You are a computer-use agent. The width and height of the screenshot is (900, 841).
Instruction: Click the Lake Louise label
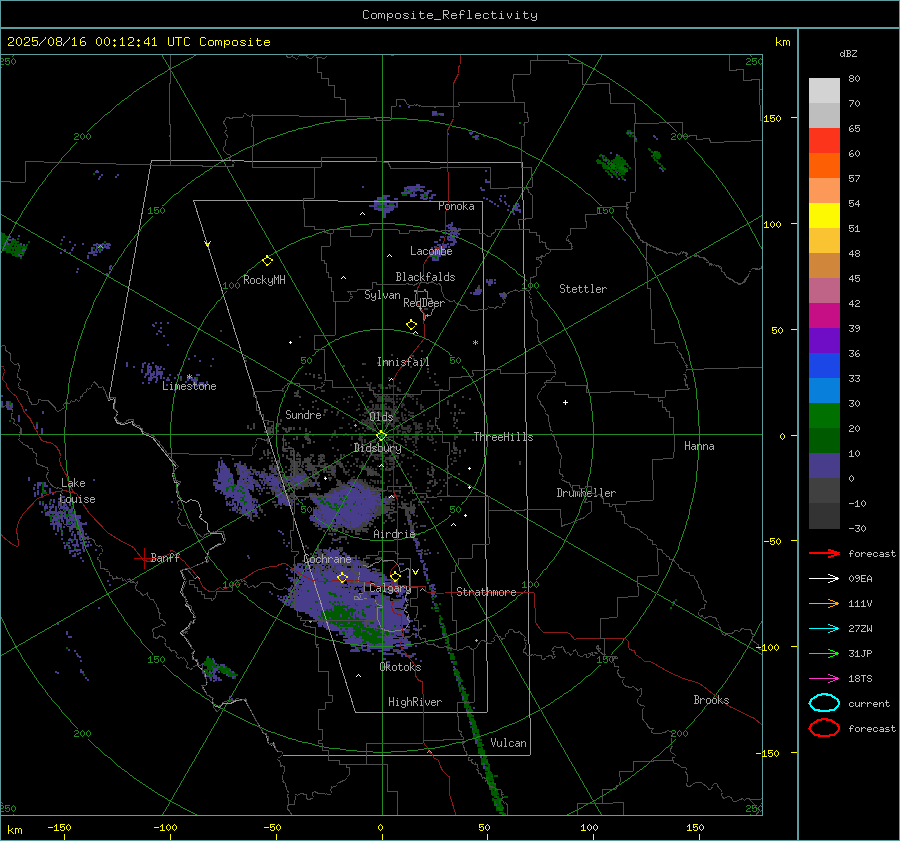77,491
